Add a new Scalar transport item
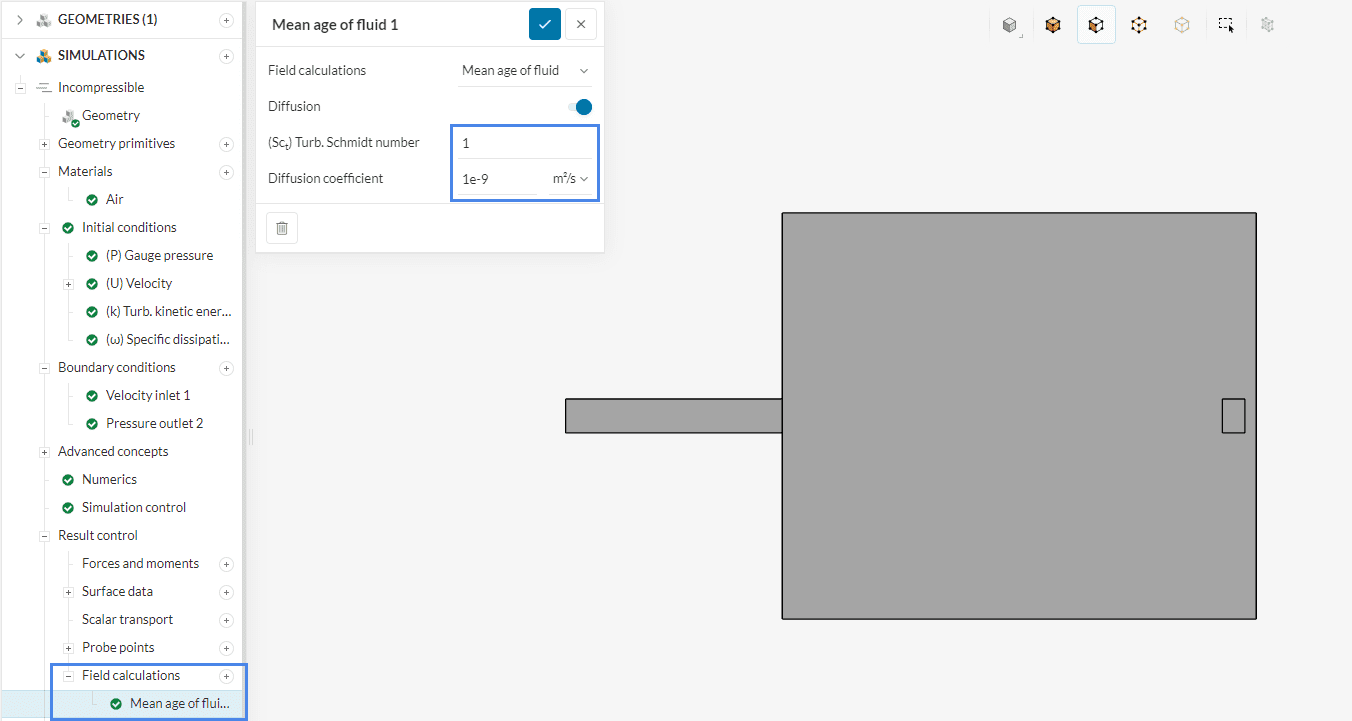Screen dimensions: 1352x721 coord(226,620)
